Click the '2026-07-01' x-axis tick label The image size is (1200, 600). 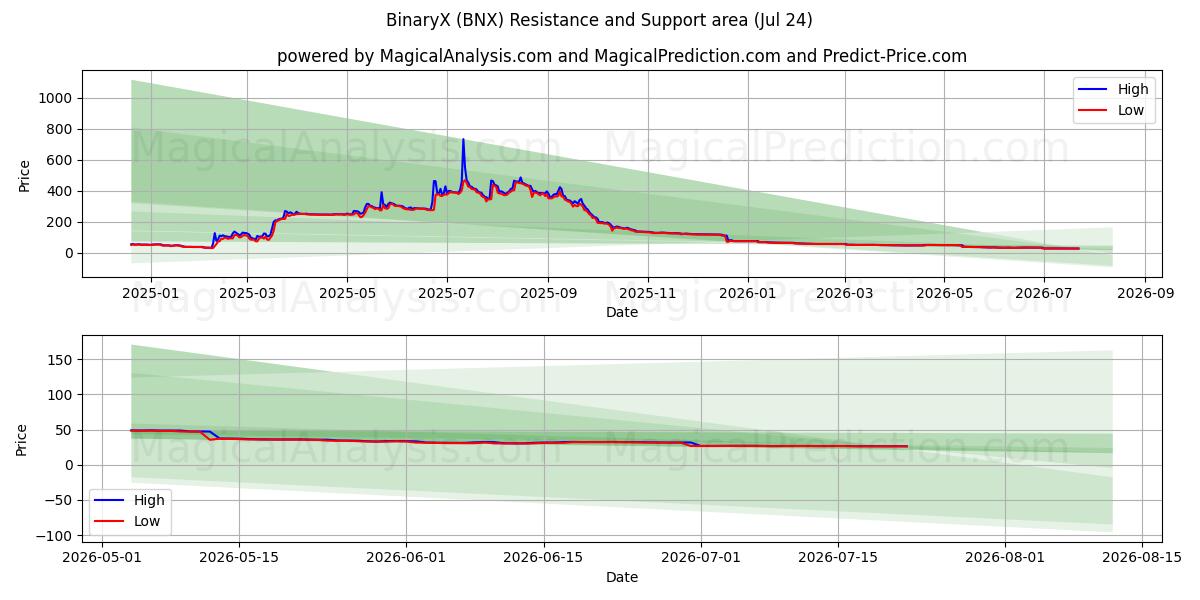coord(701,558)
